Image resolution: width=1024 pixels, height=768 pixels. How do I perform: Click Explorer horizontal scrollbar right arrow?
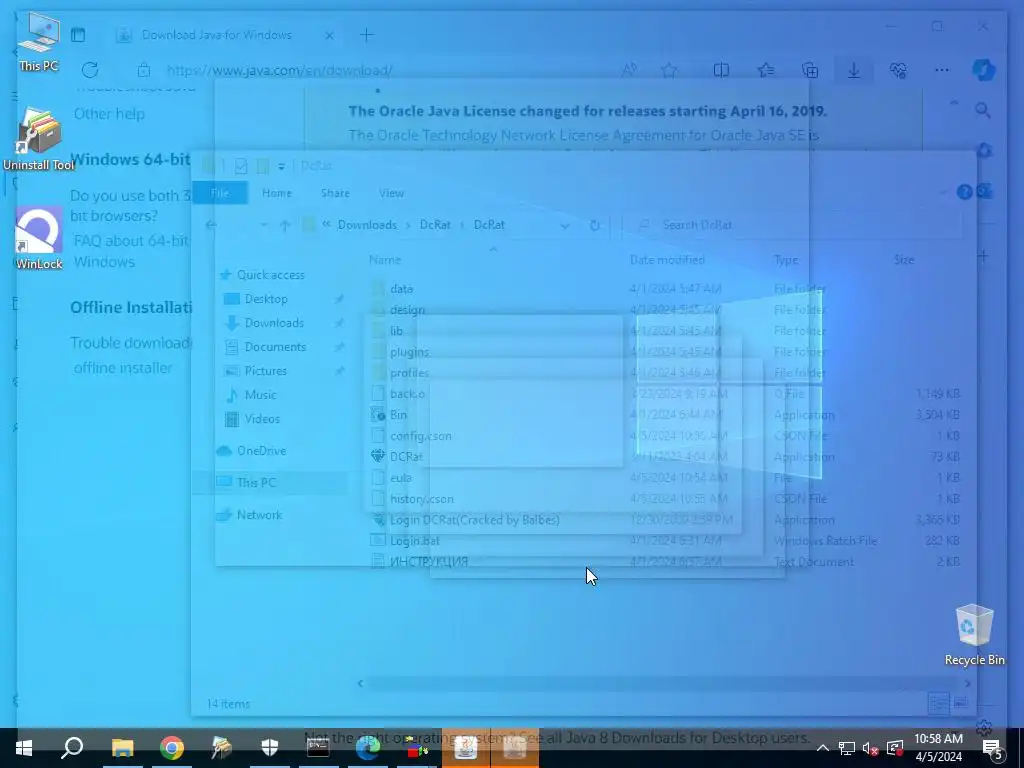(968, 684)
